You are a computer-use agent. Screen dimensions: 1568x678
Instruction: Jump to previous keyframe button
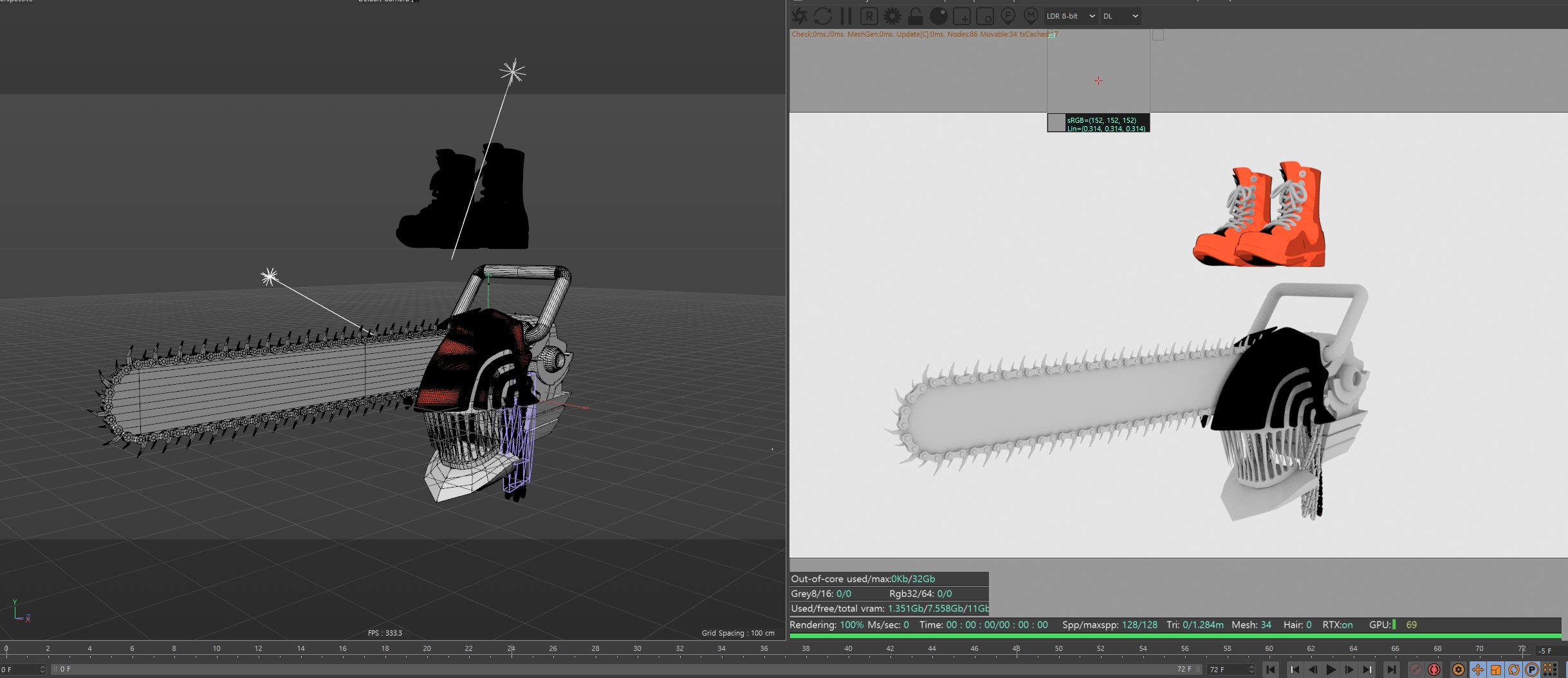(x=1295, y=670)
